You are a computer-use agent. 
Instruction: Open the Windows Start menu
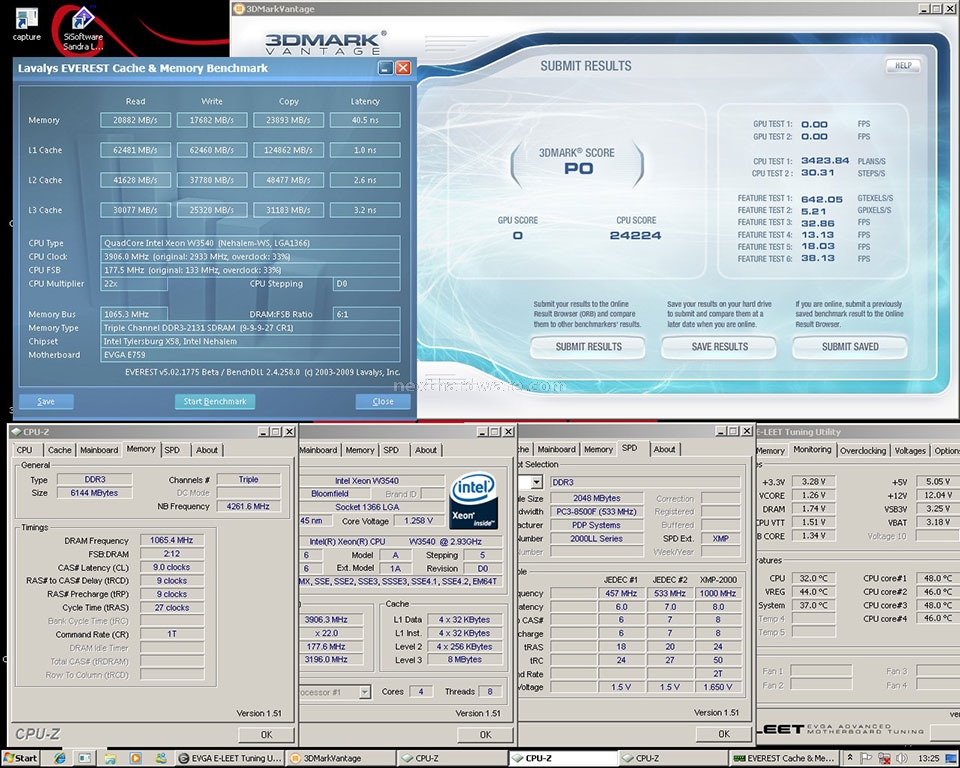coord(20,758)
